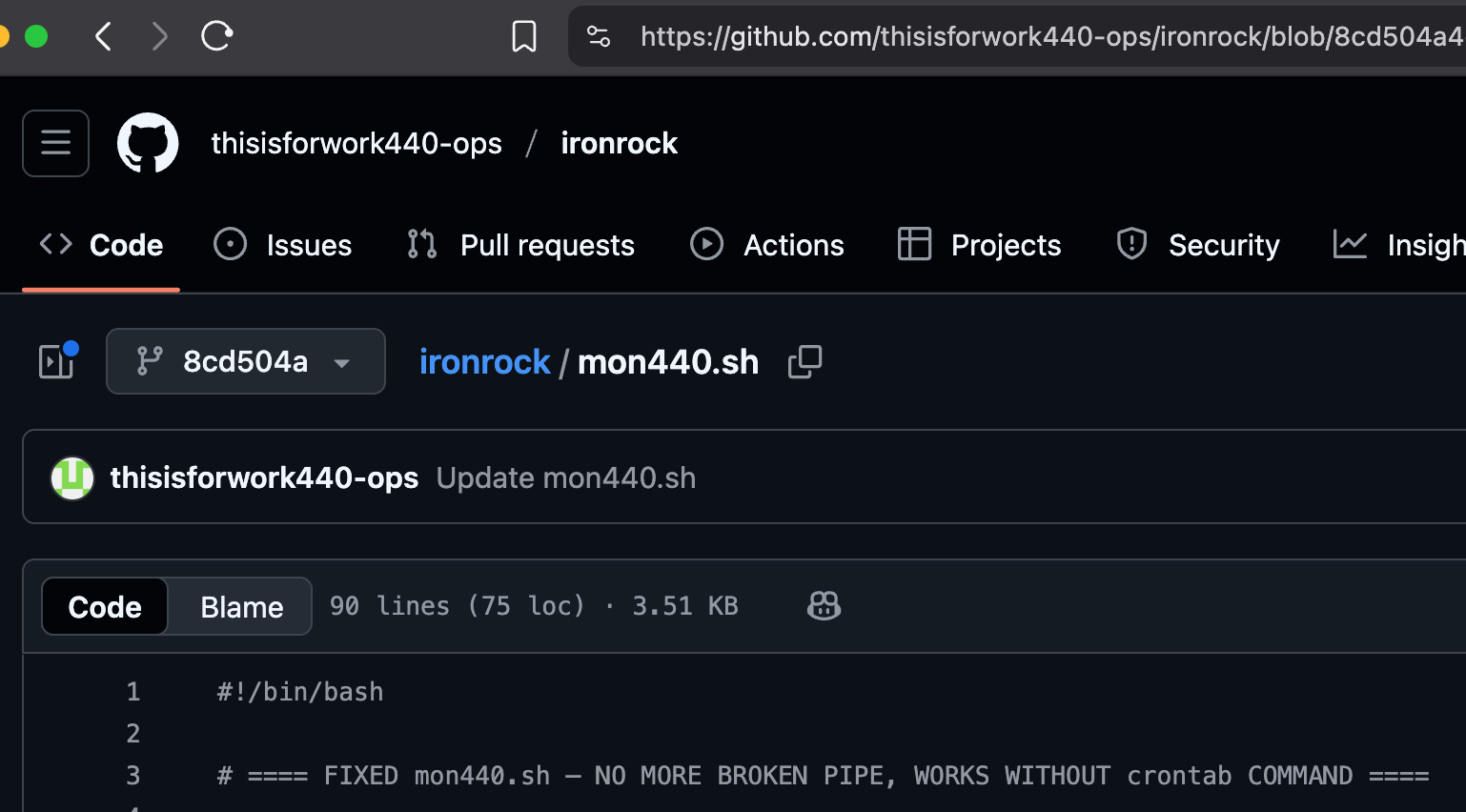Open the GitHub hamburger navigation menu

pos(56,143)
